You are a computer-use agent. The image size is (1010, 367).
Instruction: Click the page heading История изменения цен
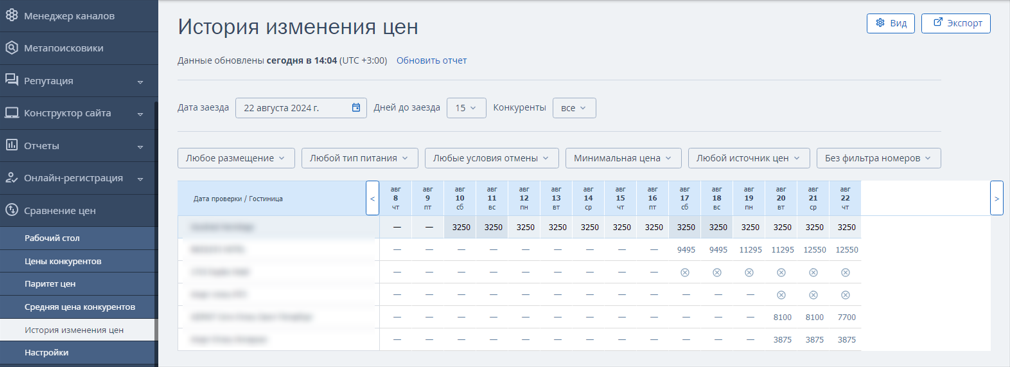298,27
